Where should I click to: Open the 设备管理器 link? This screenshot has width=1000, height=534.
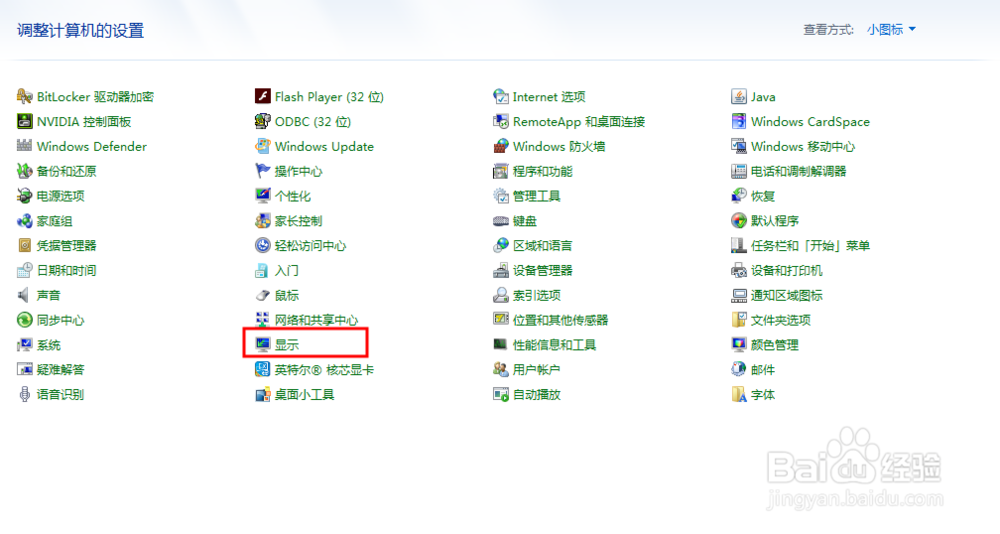click(543, 271)
